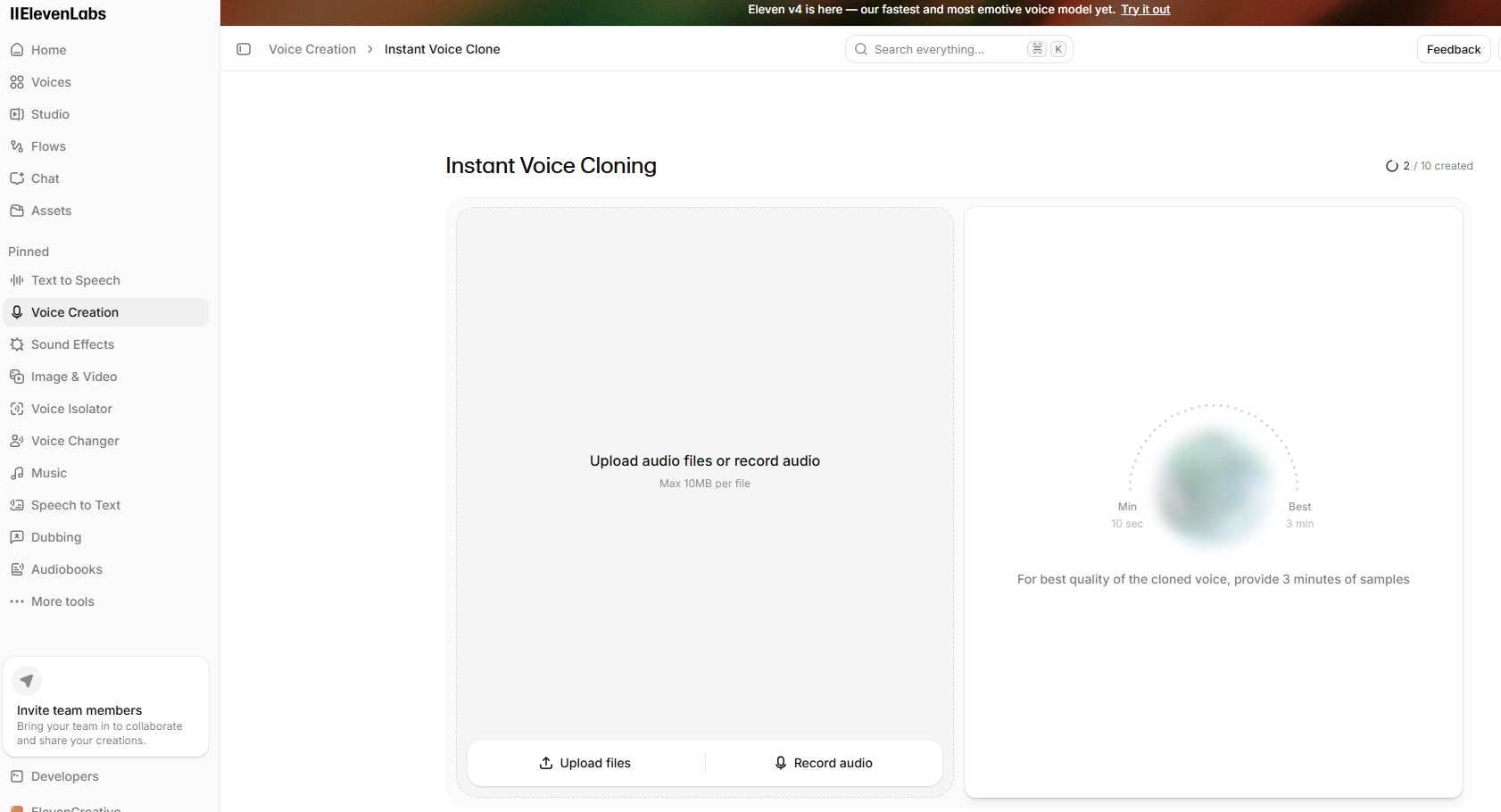Image resolution: width=1501 pixels, height=812 pixels.
Task: Open the Invite team members card
Action: tap(105, 707)
